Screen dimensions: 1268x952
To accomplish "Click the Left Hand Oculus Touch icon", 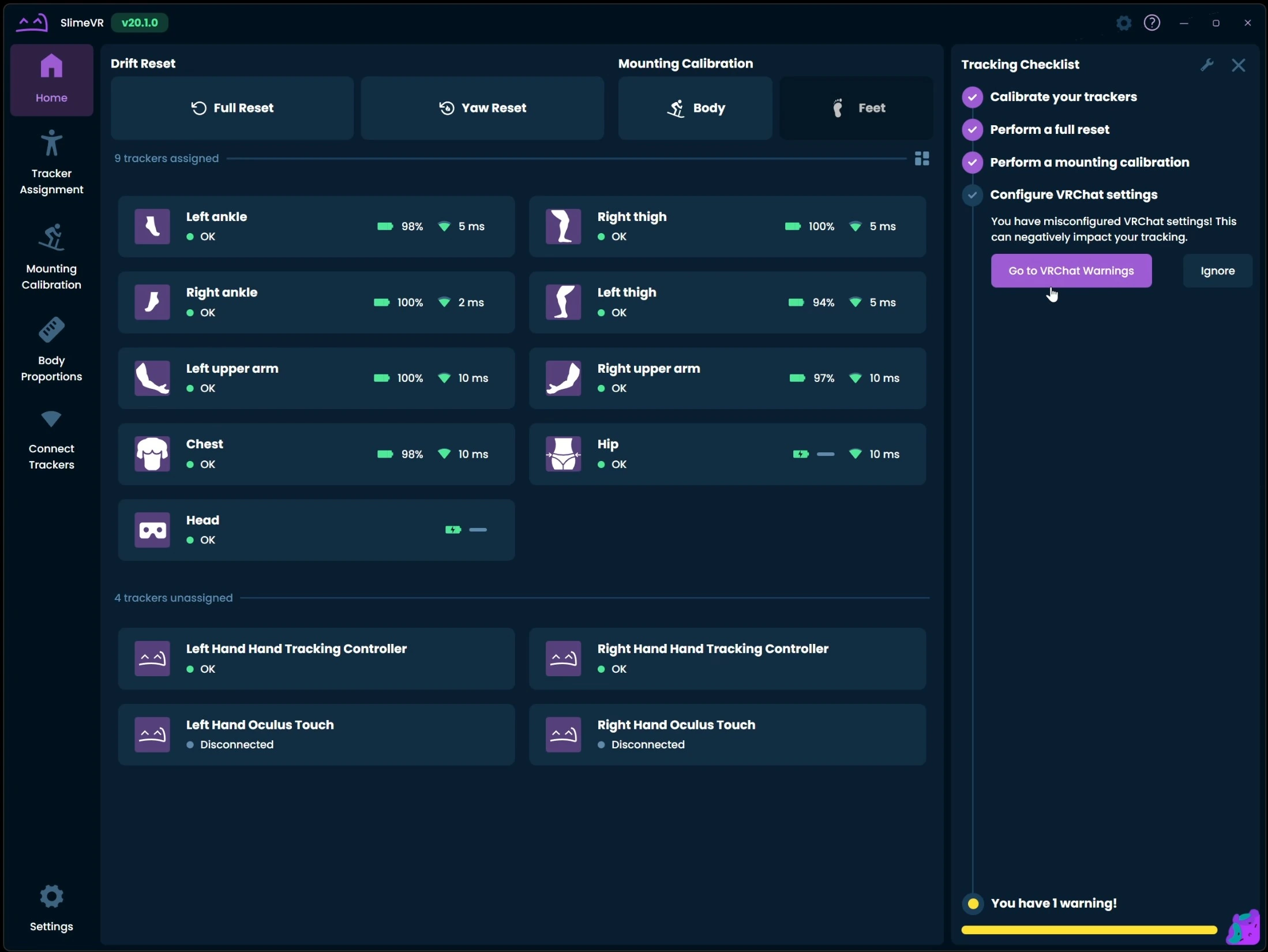I will click(152, 734).
